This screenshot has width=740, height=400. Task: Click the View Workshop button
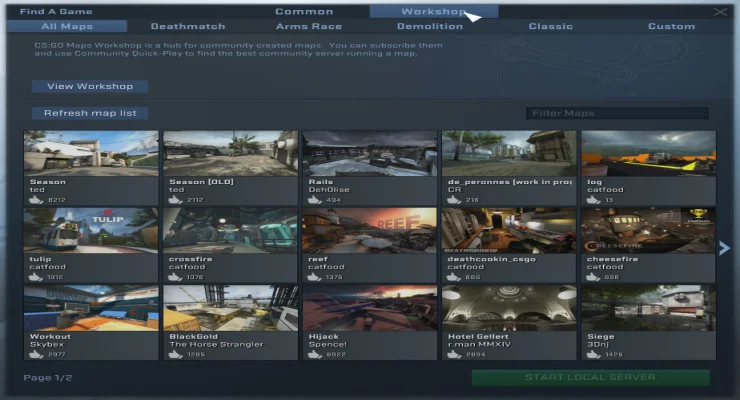[x=90, y=86]
